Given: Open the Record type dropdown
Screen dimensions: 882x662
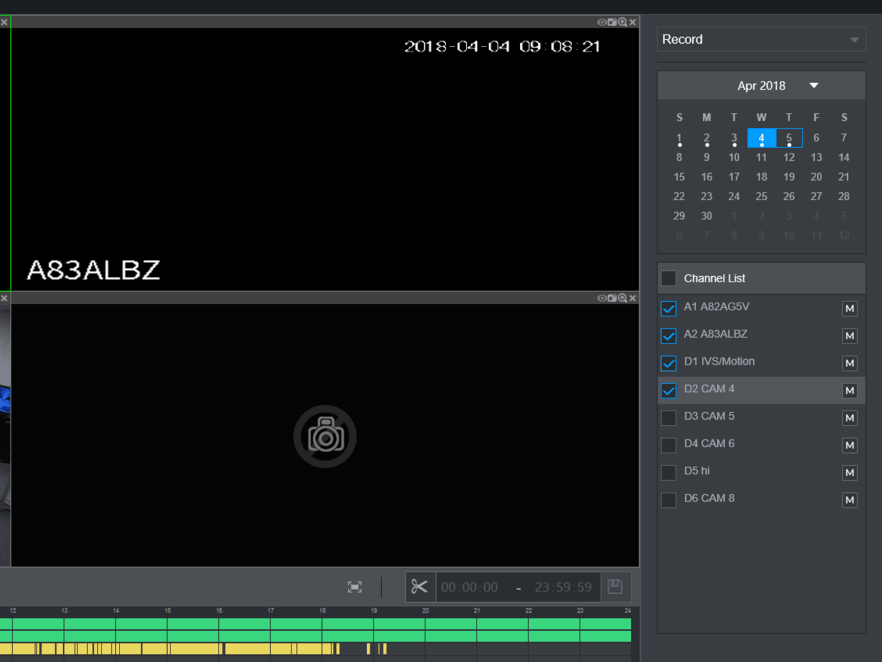Looking at the screenshot, I should tap(761, 40).
